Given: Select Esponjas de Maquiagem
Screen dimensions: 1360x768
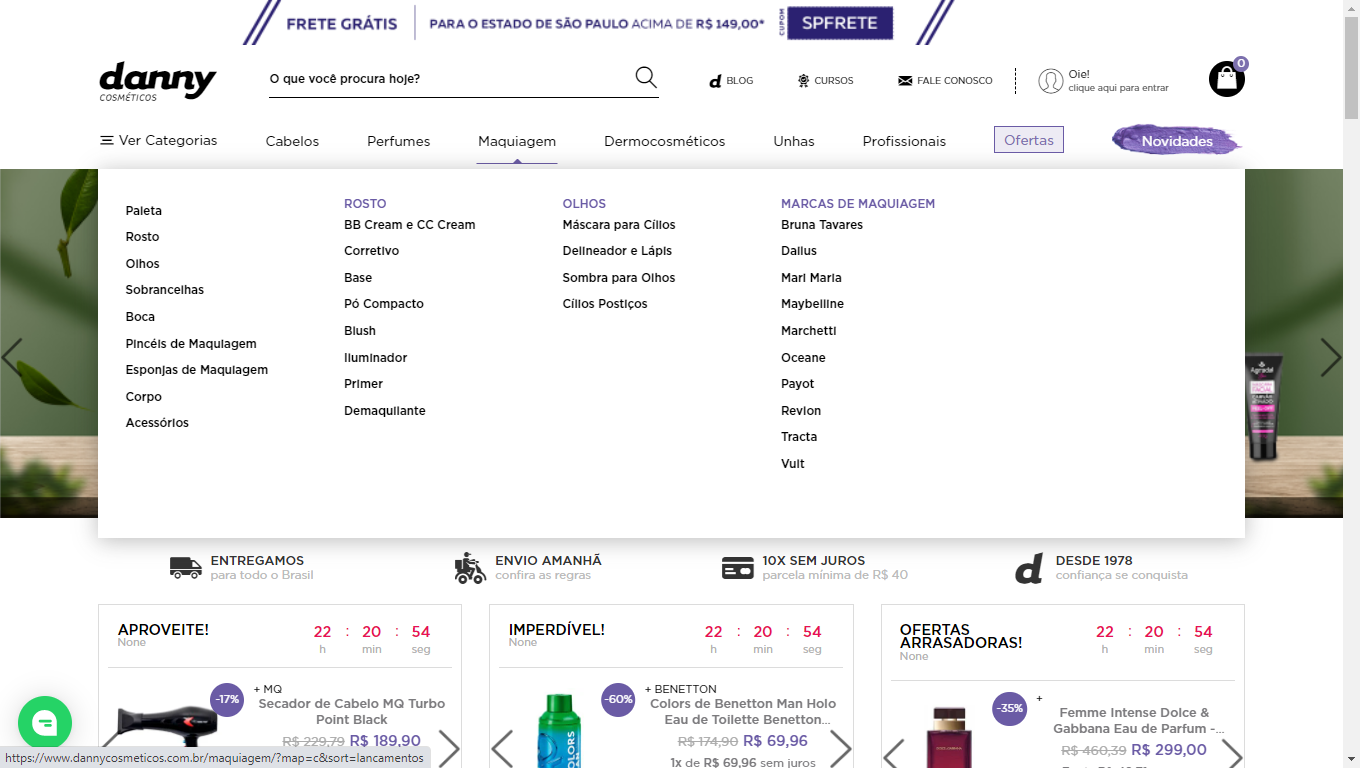Looking at the screenshot, I should [197, 370].
